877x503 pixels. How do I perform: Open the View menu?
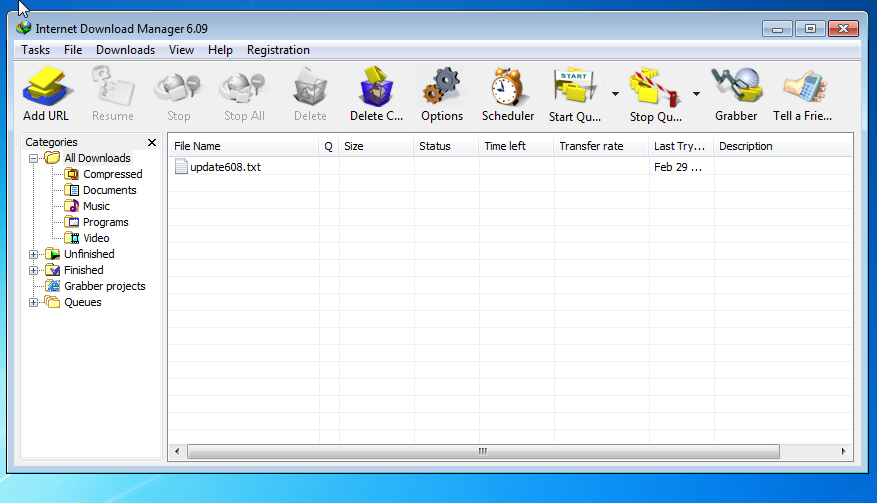click(181, 50)
